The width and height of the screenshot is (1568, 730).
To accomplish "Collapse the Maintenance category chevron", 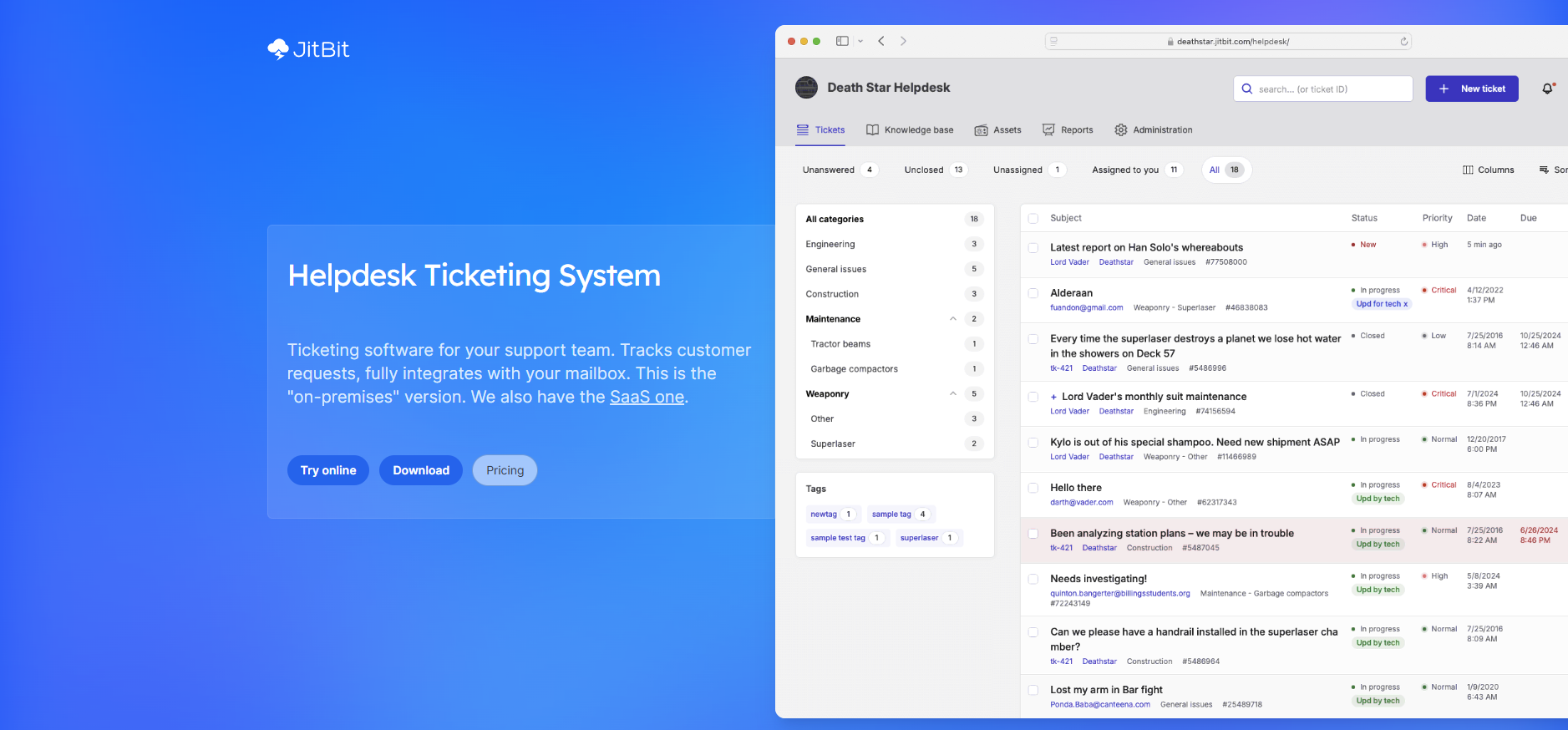I will tap(953, 319).
